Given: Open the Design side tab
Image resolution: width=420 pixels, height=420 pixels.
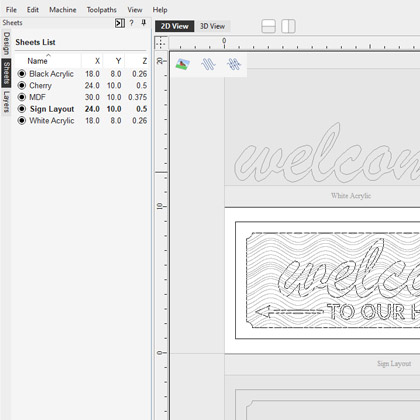Looking at the screenshot, I should pyautogui.click(x=6, y=43).
